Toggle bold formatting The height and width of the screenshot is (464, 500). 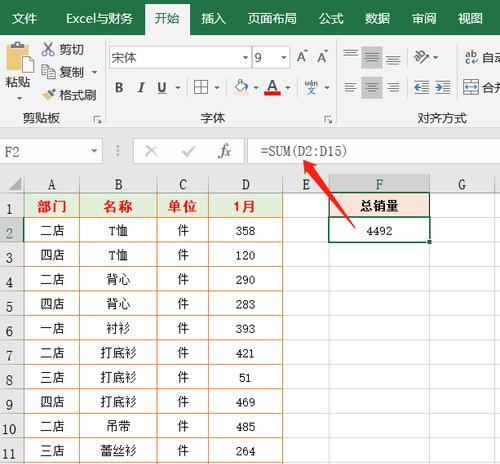pos(119,88)
